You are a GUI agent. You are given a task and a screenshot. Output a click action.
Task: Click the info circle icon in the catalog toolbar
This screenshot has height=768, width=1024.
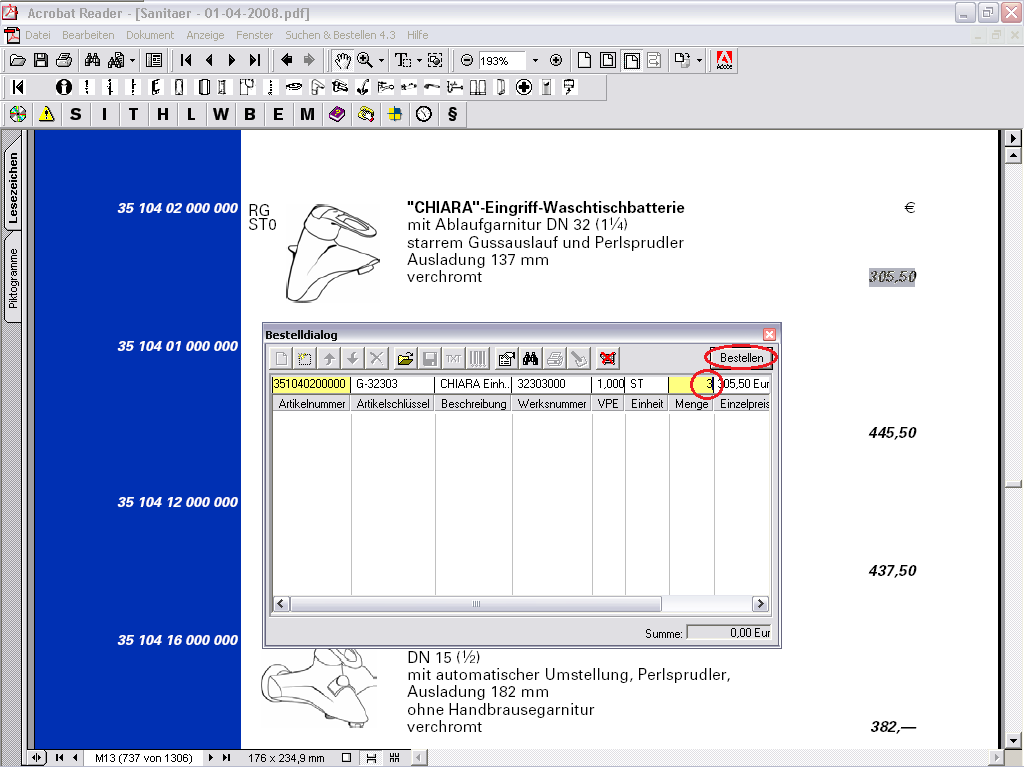(63, 87)
